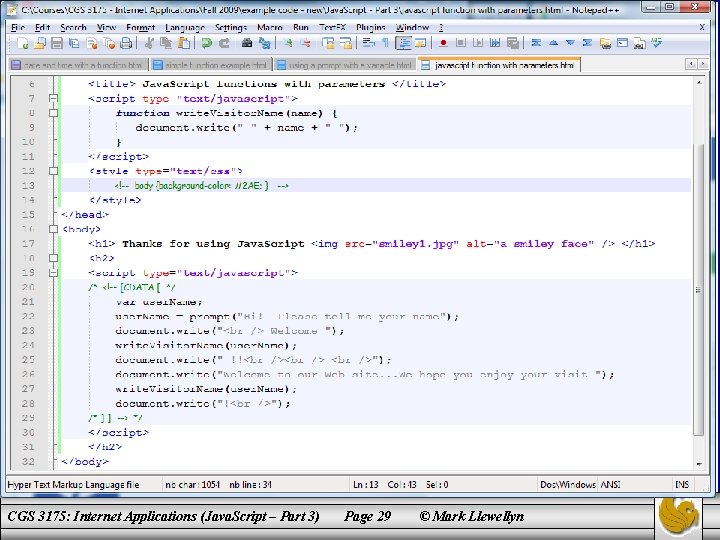Image resolution: width=720 pixels, height=540 pixels.
Task: Paste clipboard with the Paste icon
Action: (184, 43)
